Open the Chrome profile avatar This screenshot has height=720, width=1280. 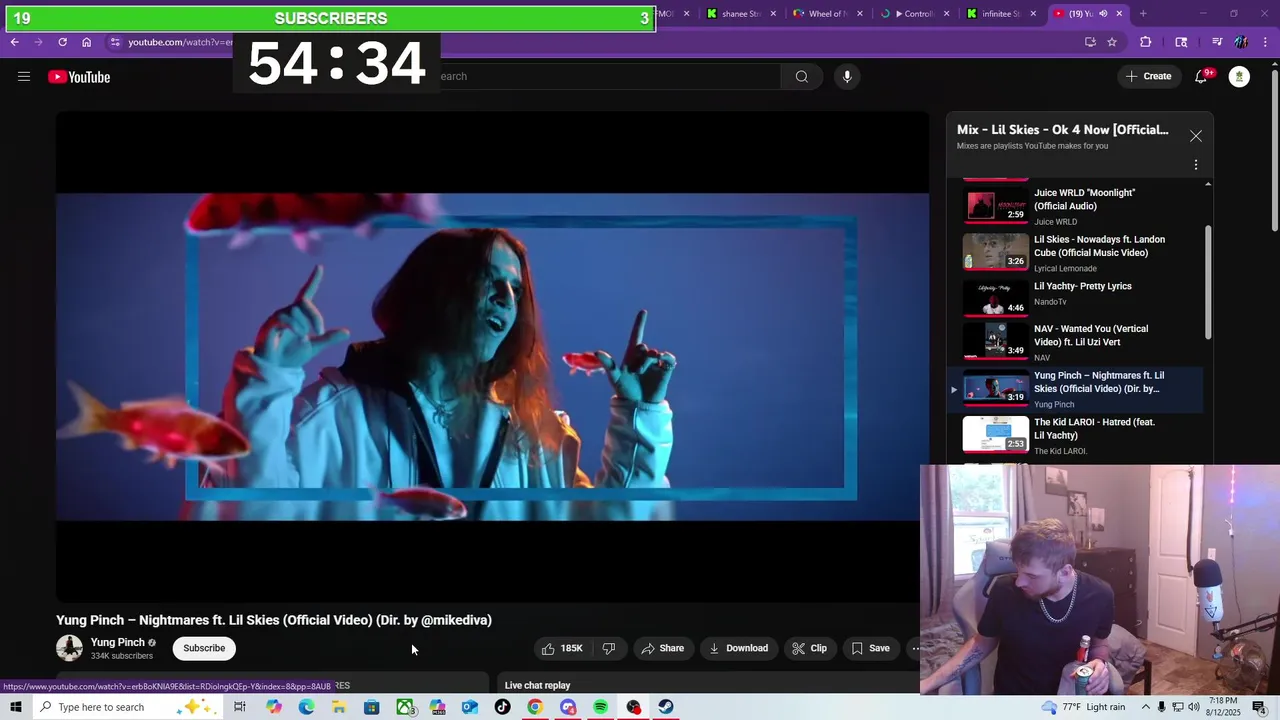(x=1241, y=42)
